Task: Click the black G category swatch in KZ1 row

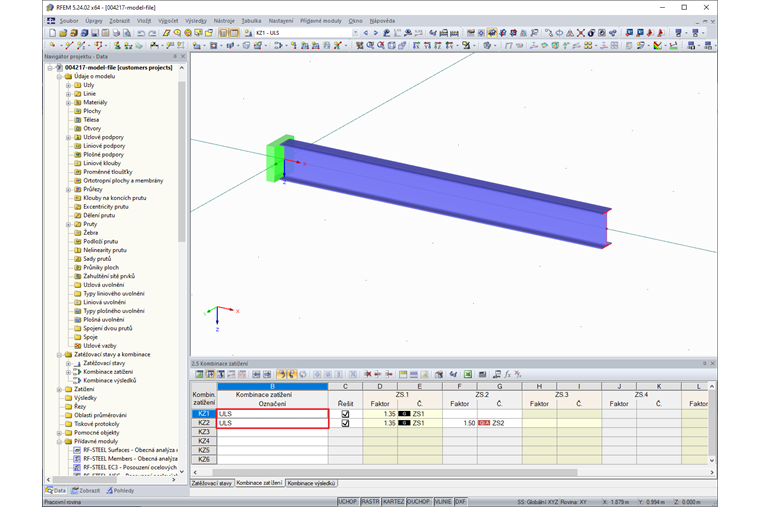Action: point(404,414)
